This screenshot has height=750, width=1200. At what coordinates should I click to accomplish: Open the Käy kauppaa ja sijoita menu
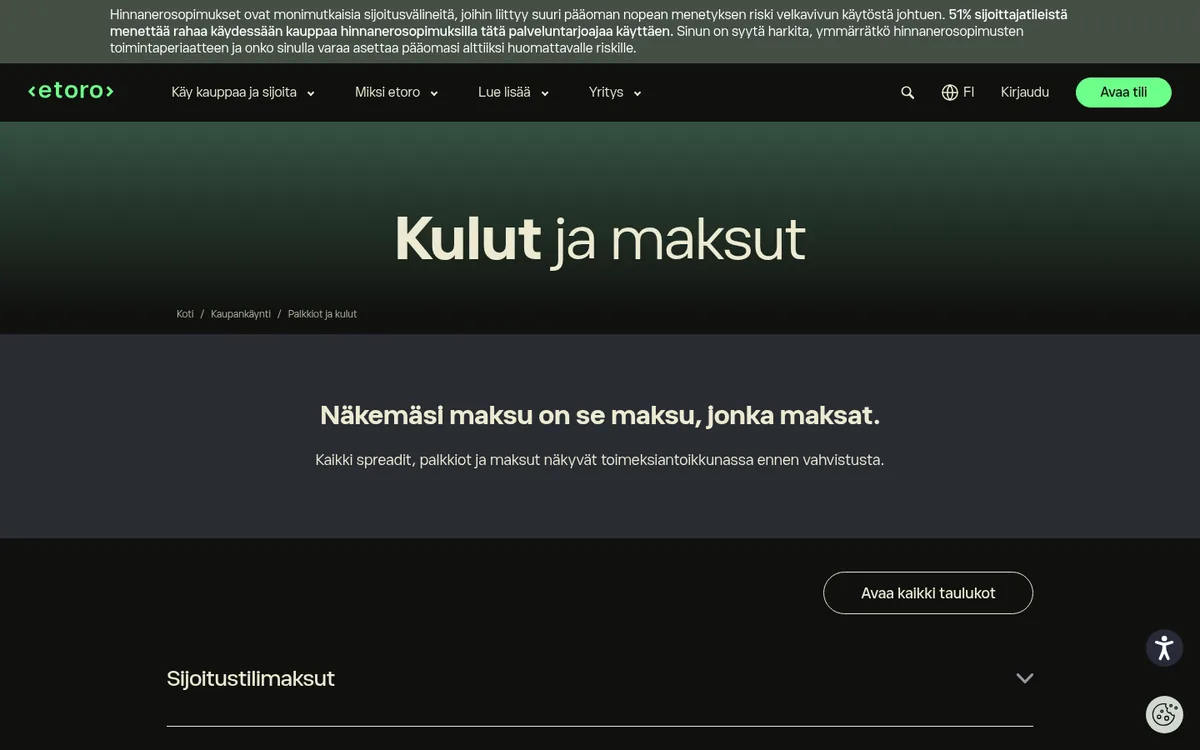243,92
